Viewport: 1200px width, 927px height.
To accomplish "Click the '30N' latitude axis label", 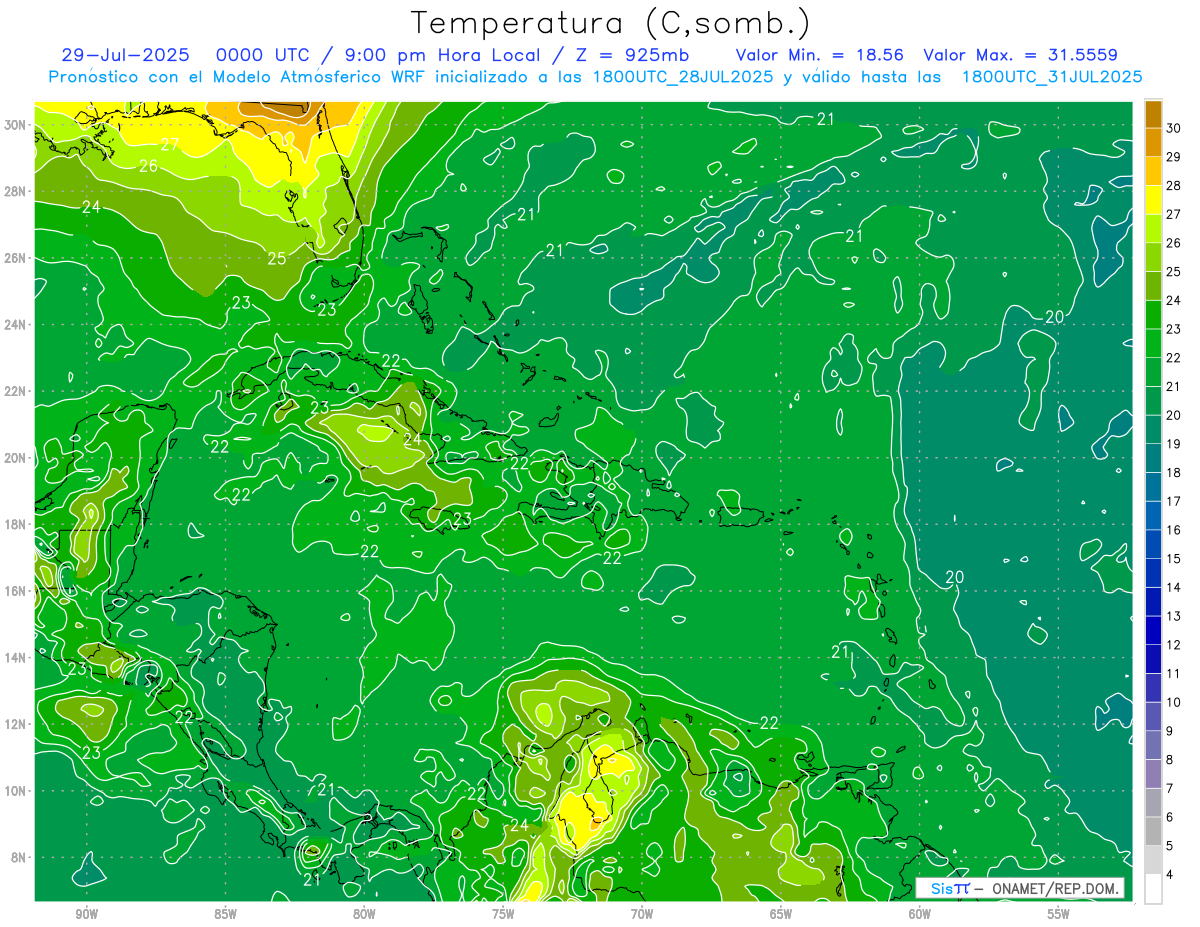I will pyautogui.click(x=15, y=125).
